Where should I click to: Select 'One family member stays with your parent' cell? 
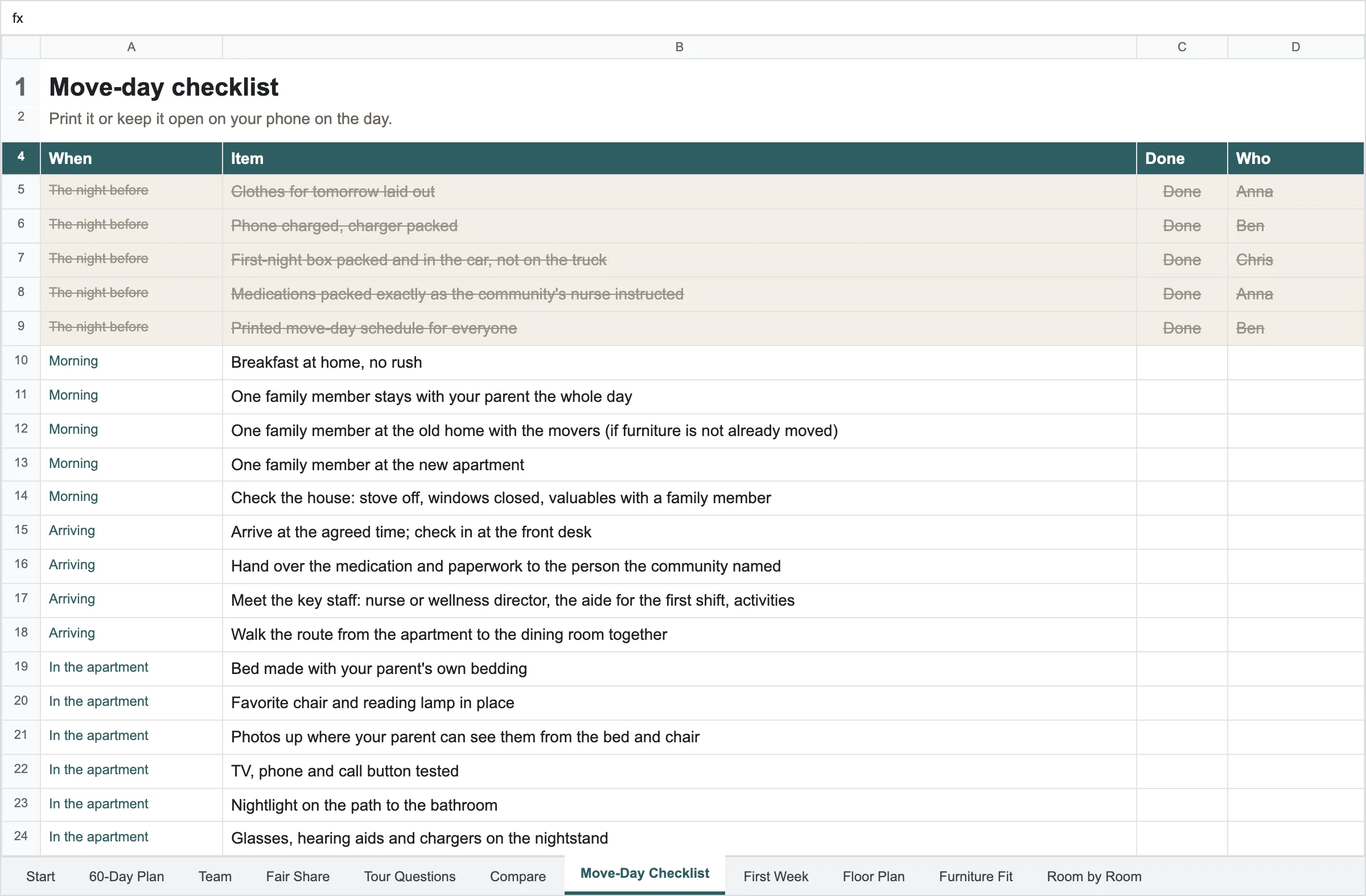(x=679, y=397)
